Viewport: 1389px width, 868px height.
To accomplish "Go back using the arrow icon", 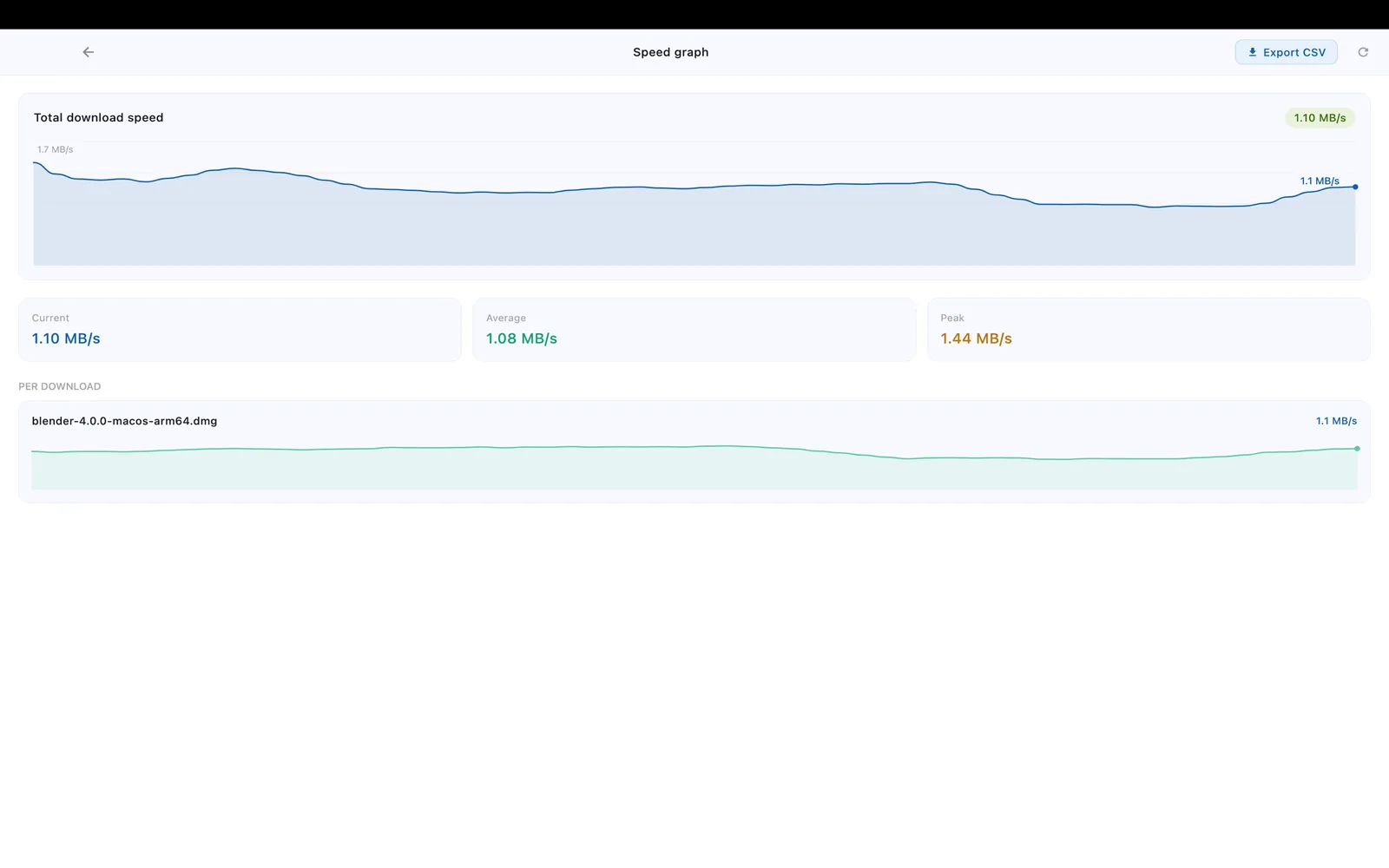I will point(89,52).
